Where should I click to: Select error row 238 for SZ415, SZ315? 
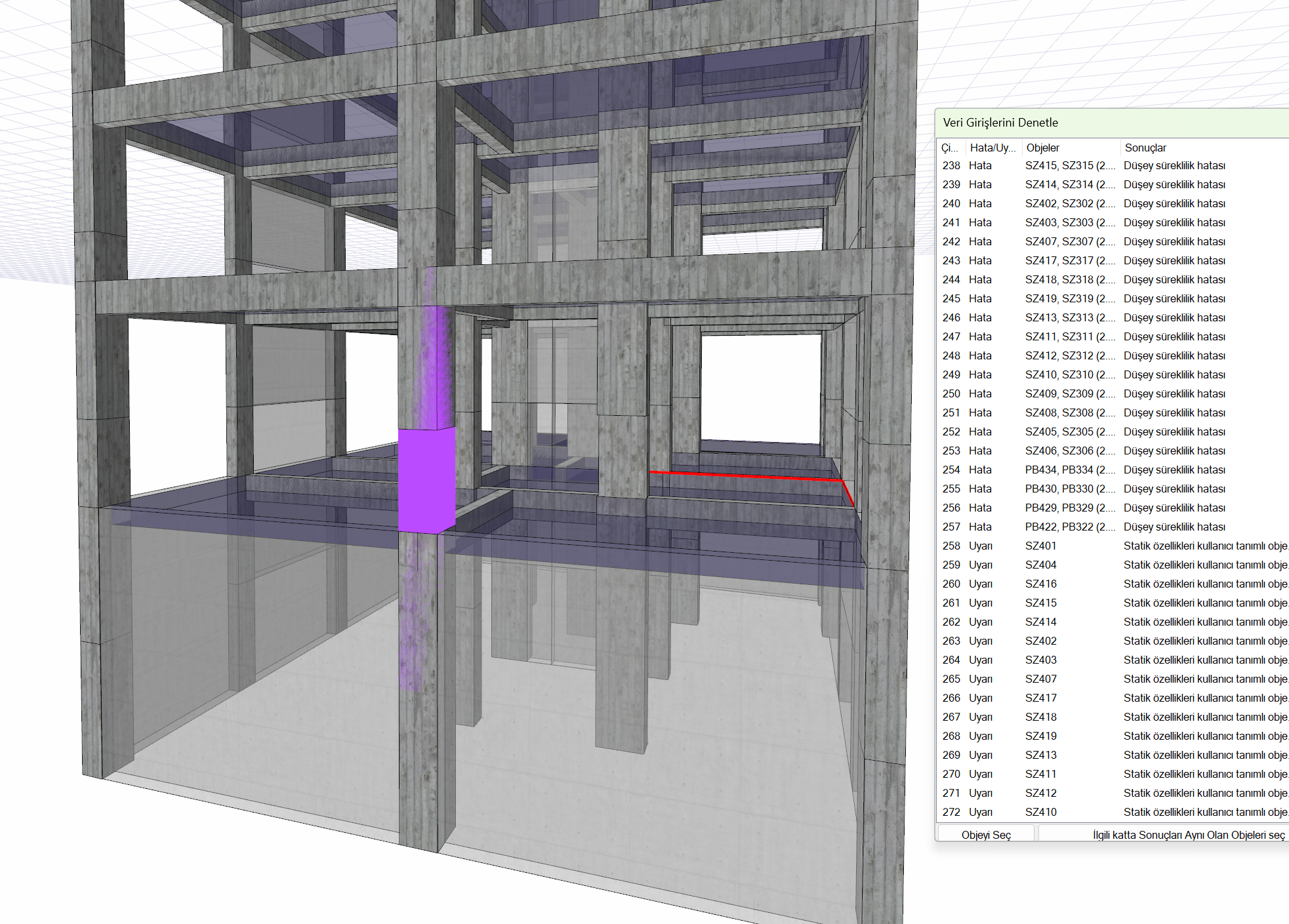pos(1069,165)
